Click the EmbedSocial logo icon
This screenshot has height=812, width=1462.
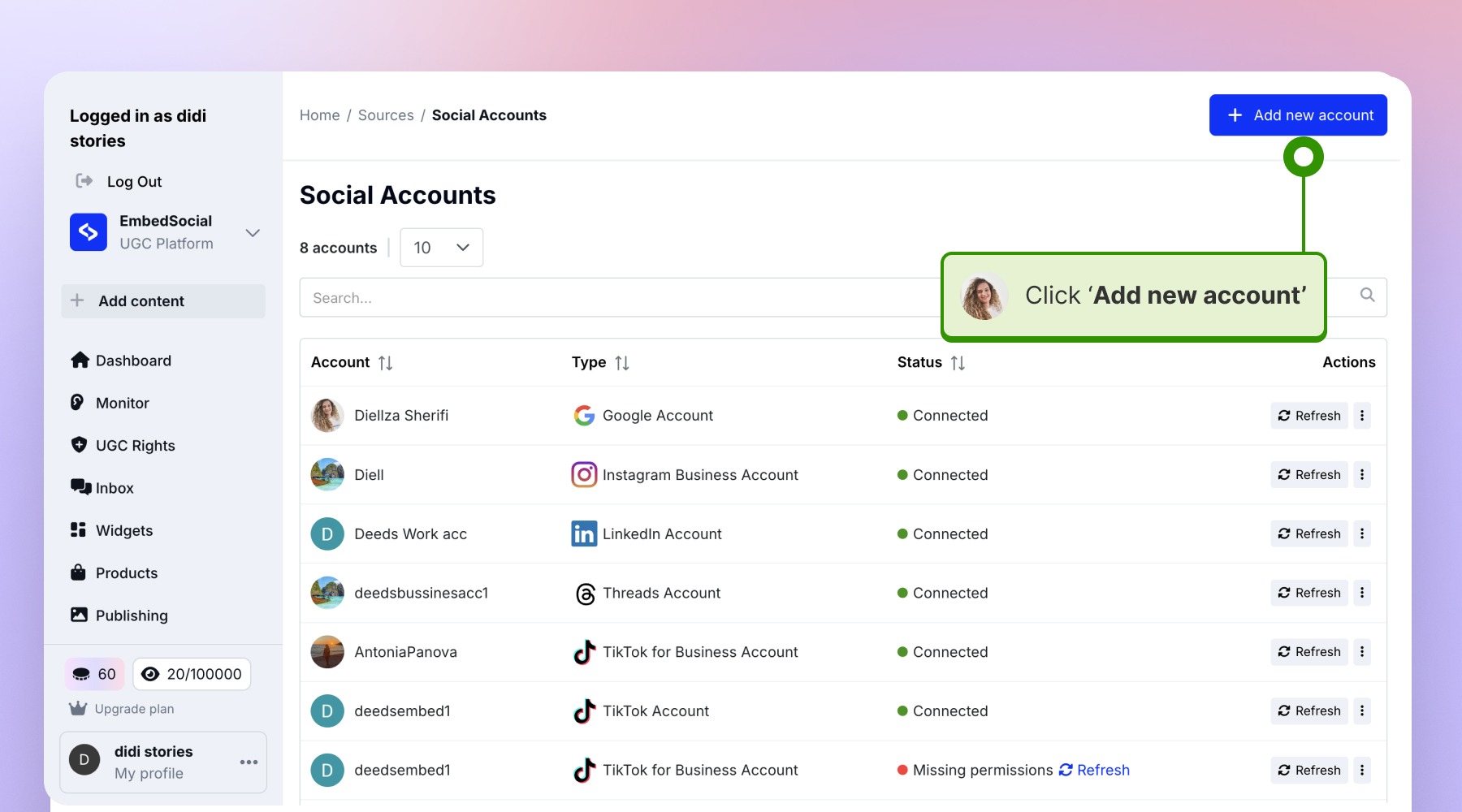point(89,232)
